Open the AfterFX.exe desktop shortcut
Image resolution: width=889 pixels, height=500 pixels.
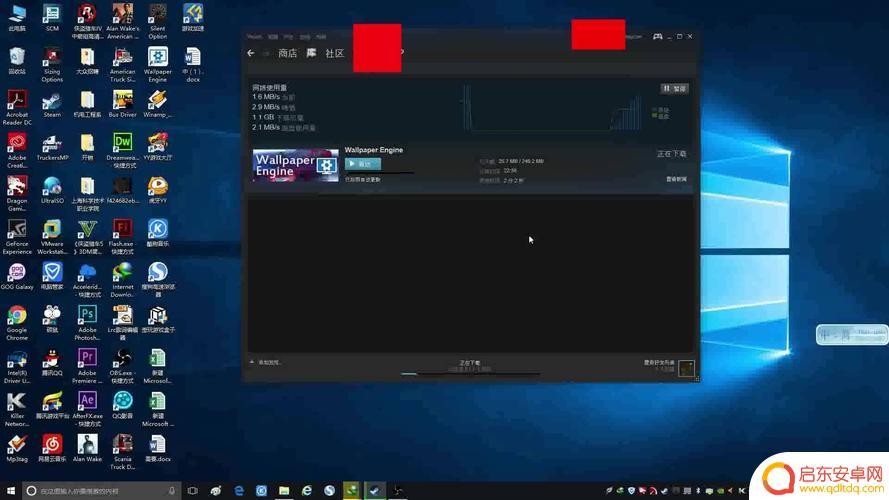pos(87,409)
